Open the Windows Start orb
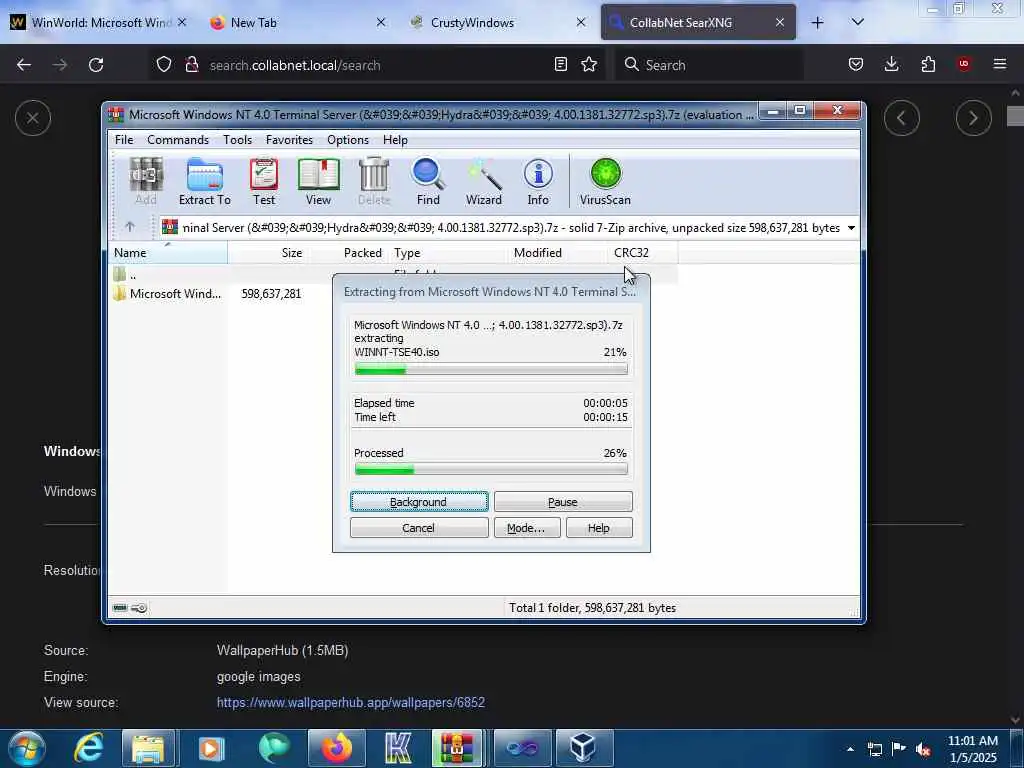This screenshot has height=768, width=1024. (27, 748)
